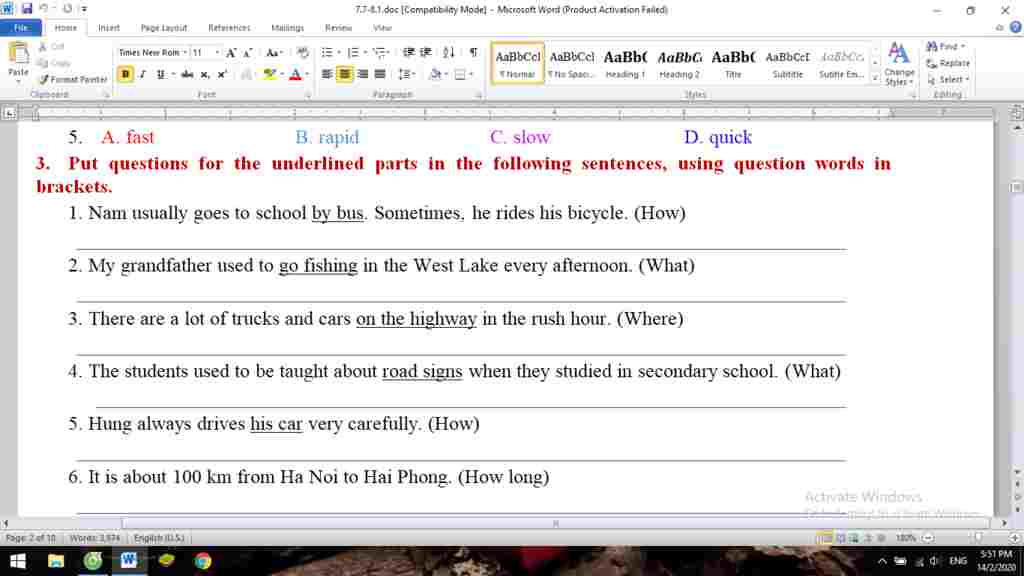This screenshot has height=576, width=1024.
Task: Select the Format Painter tool
Action: pyautogui.click(x=73, y=79)
